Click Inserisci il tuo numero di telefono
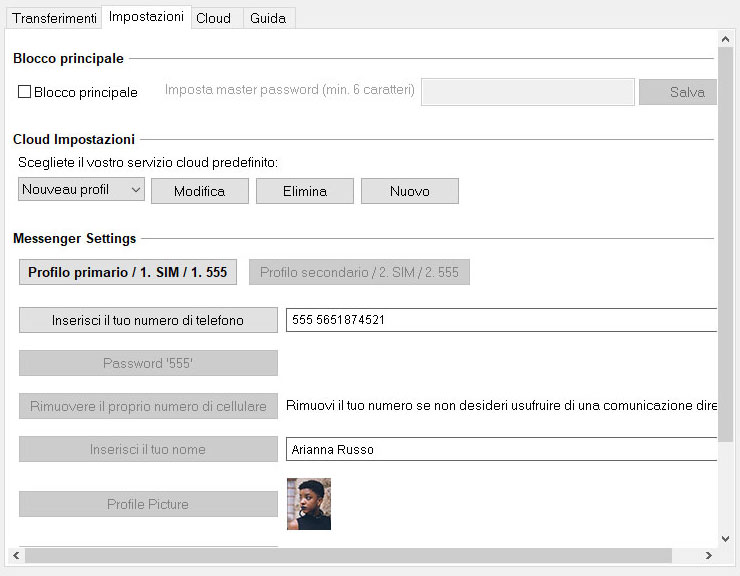Viewport: 740px width, 576px height. click(148, 320)
